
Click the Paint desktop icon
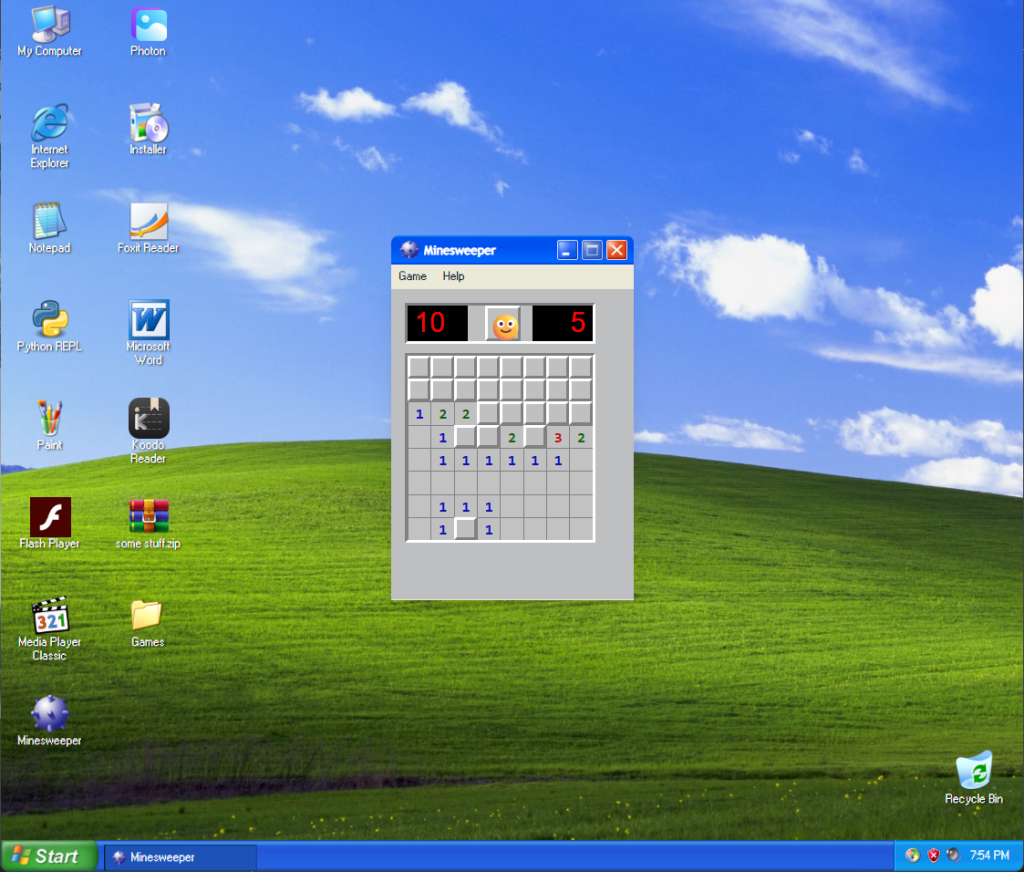[x=50, y=425]
